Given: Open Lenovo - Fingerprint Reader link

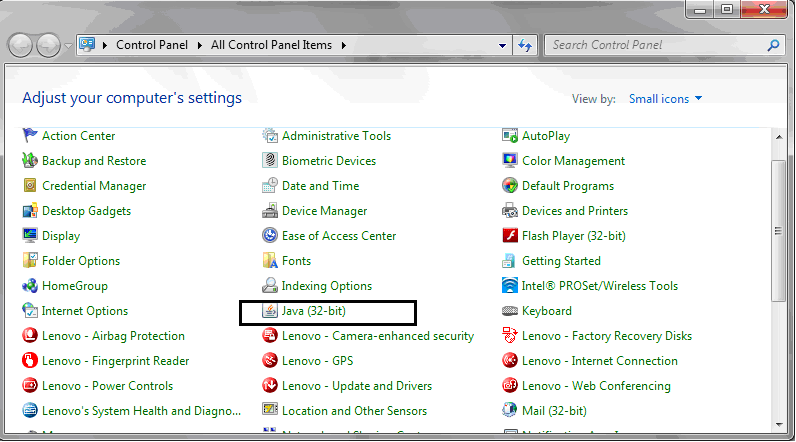Looking at the screenshot, I should coord(115,361).
